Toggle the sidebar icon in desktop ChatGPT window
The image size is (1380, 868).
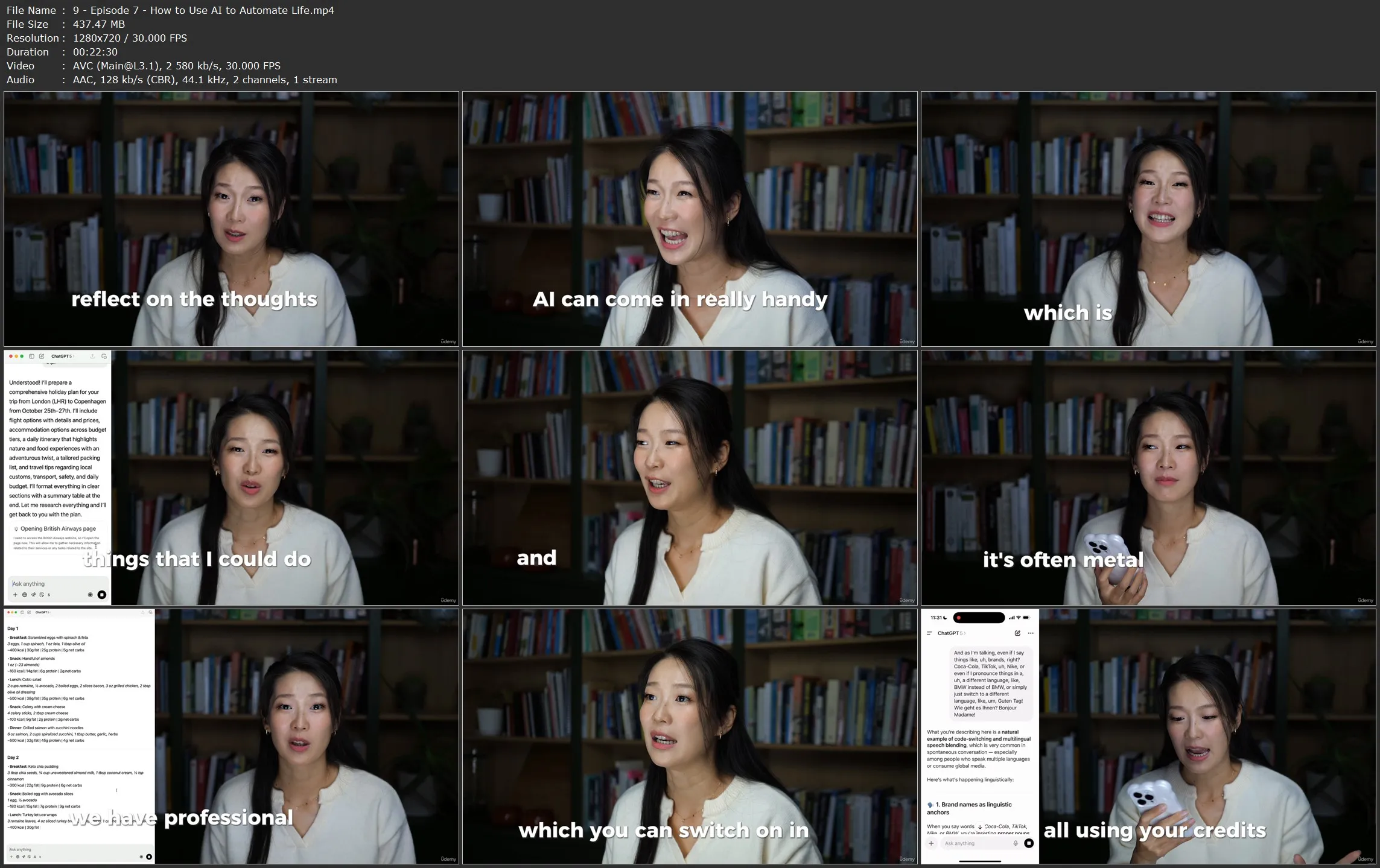(31, 356)
